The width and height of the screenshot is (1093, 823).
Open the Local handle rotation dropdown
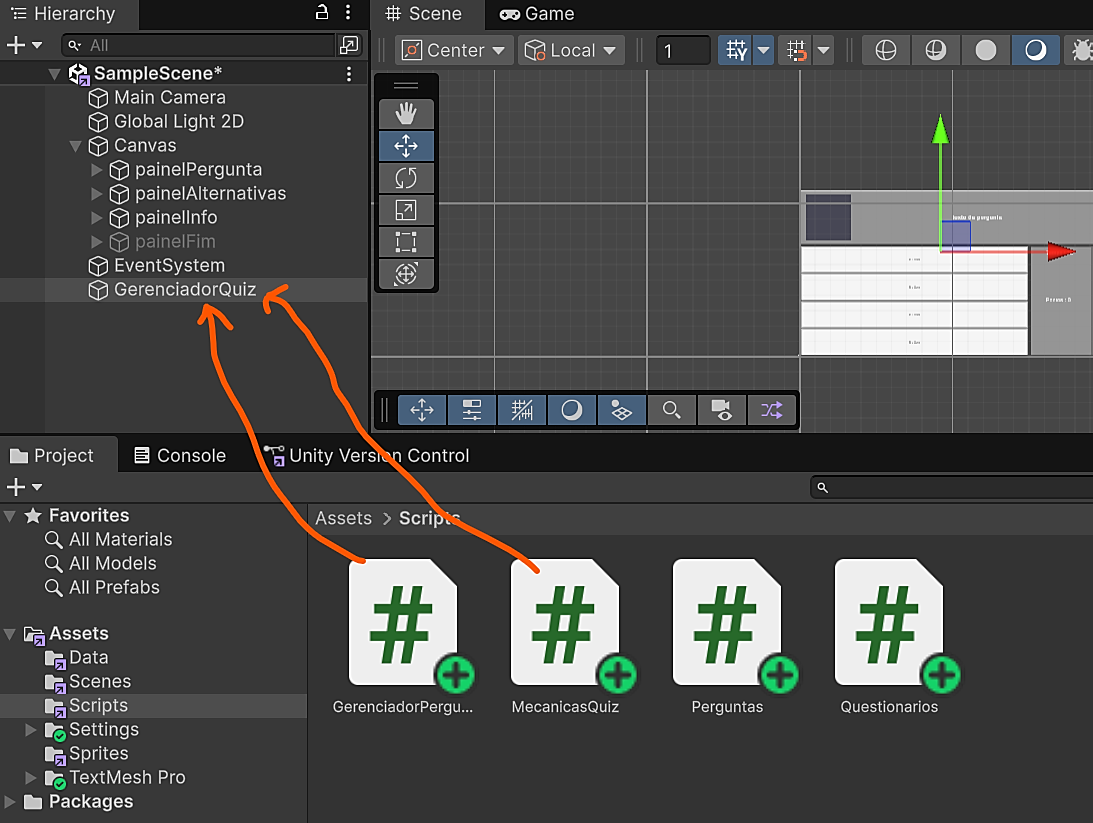click(571, 50)
